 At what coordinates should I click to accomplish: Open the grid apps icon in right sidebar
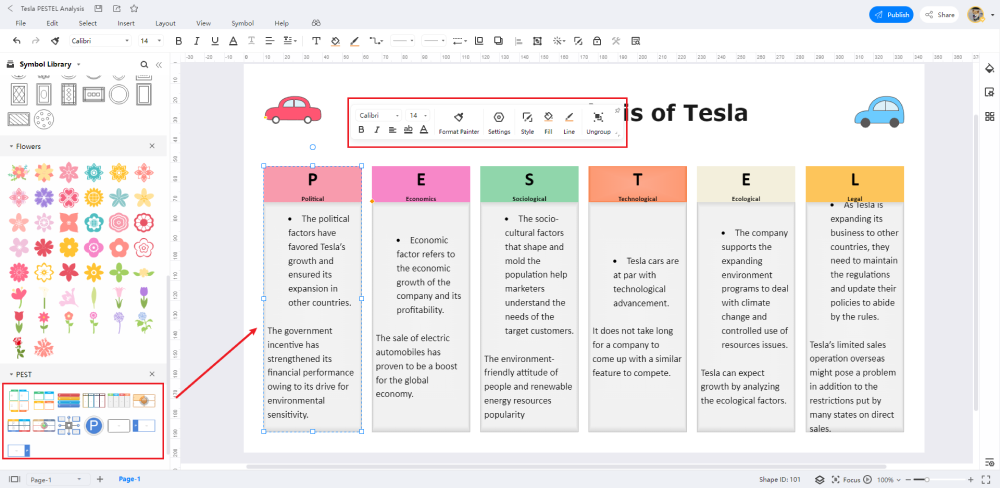(990, 116)
